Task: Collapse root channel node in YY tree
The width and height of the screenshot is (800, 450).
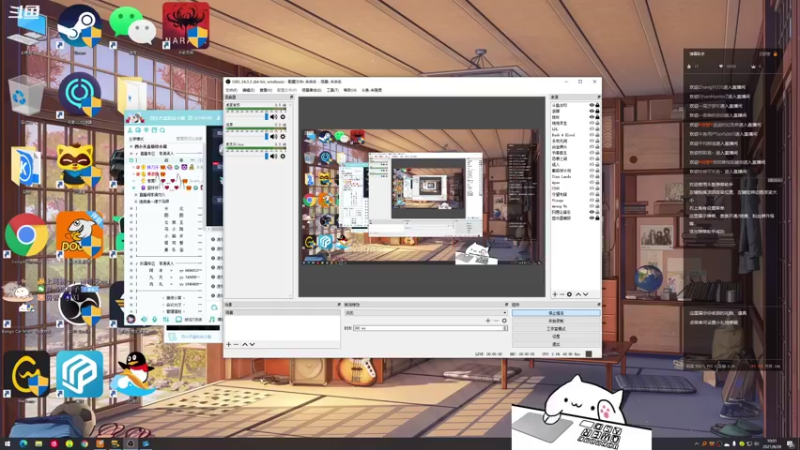Action: click(131, 146)
